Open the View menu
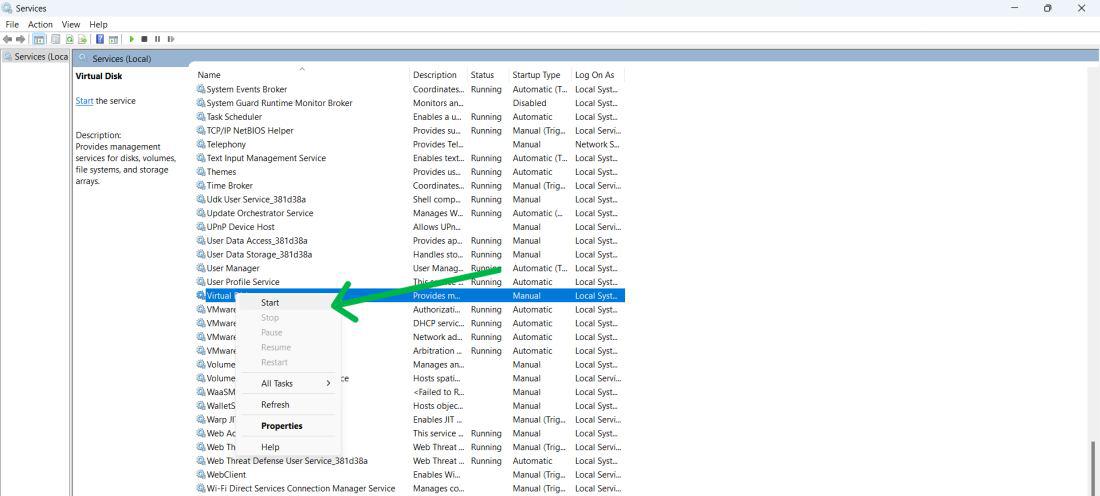The width and height of the screenshot is (1100, 496). tap(71, 25)
